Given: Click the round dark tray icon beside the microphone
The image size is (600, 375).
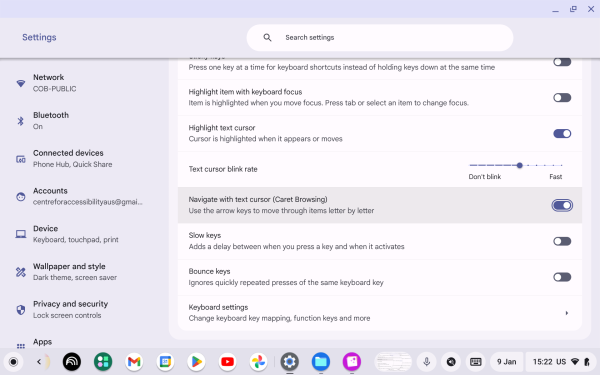Looking at the screenshot, I should (x=451, y=362).
